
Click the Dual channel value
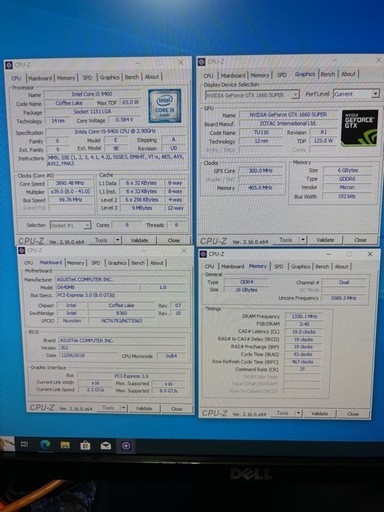click(x=344, y=282)
